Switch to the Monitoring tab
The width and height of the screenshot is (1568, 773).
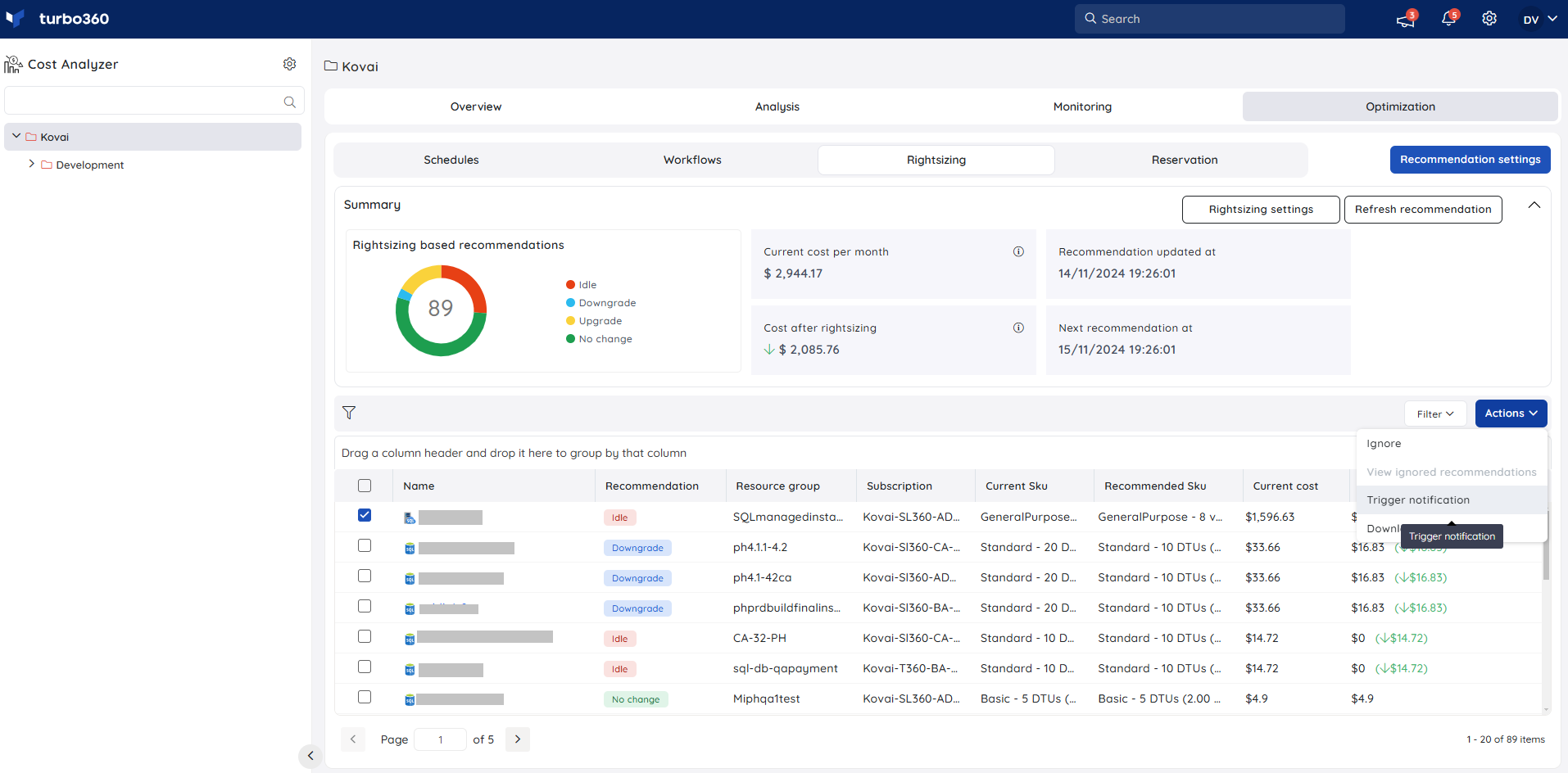(x=1082, y=106)
